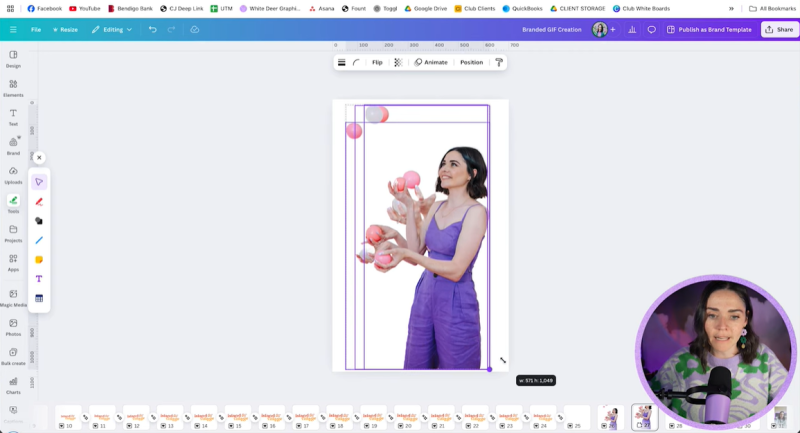Open the Asana bookmark
This screenshot has height=433, width=800.
322,9
